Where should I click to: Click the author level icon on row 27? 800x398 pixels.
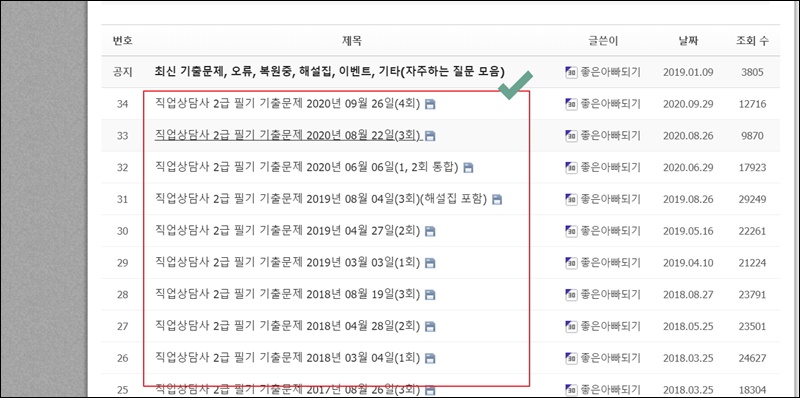pyautogui.click(x=571, y=326)
